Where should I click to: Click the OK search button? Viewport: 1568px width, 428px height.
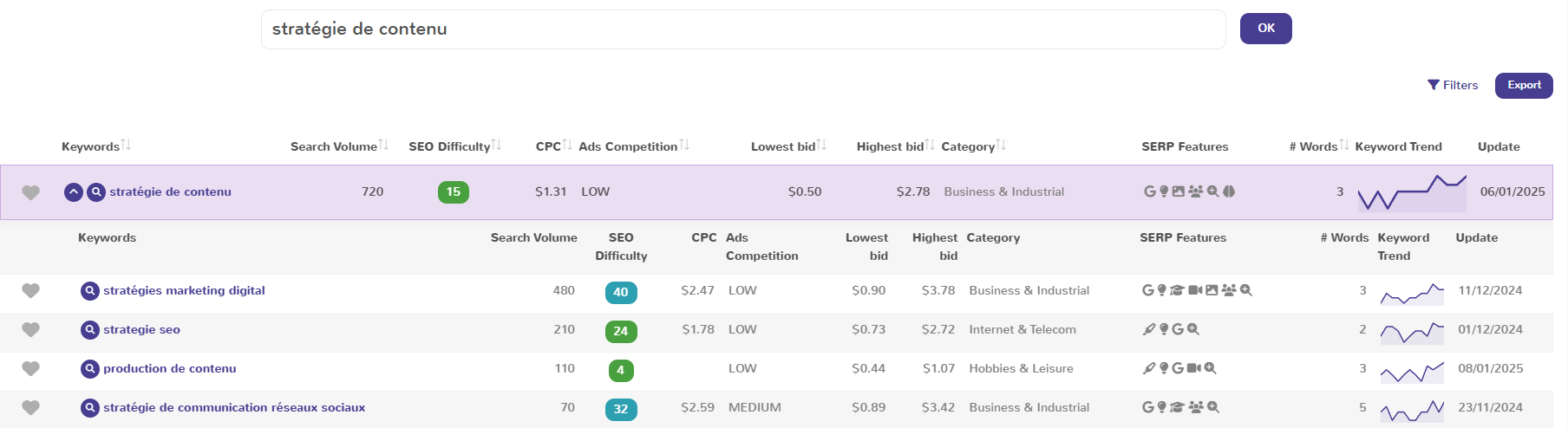[1266, 29]
